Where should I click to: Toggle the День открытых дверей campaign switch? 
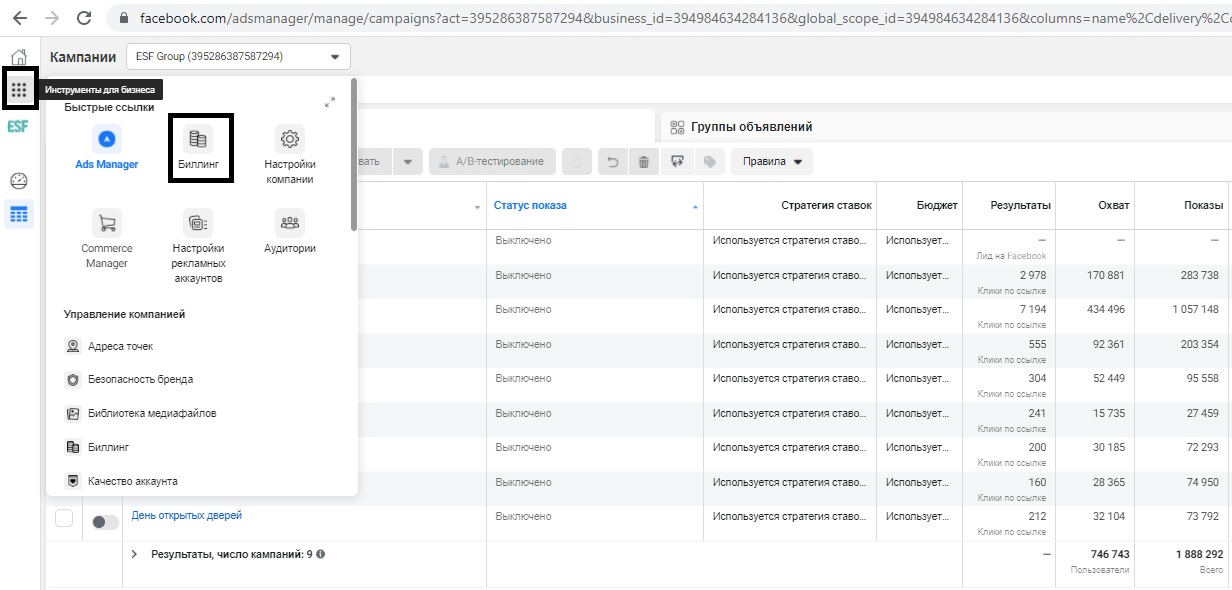point(105,522)
